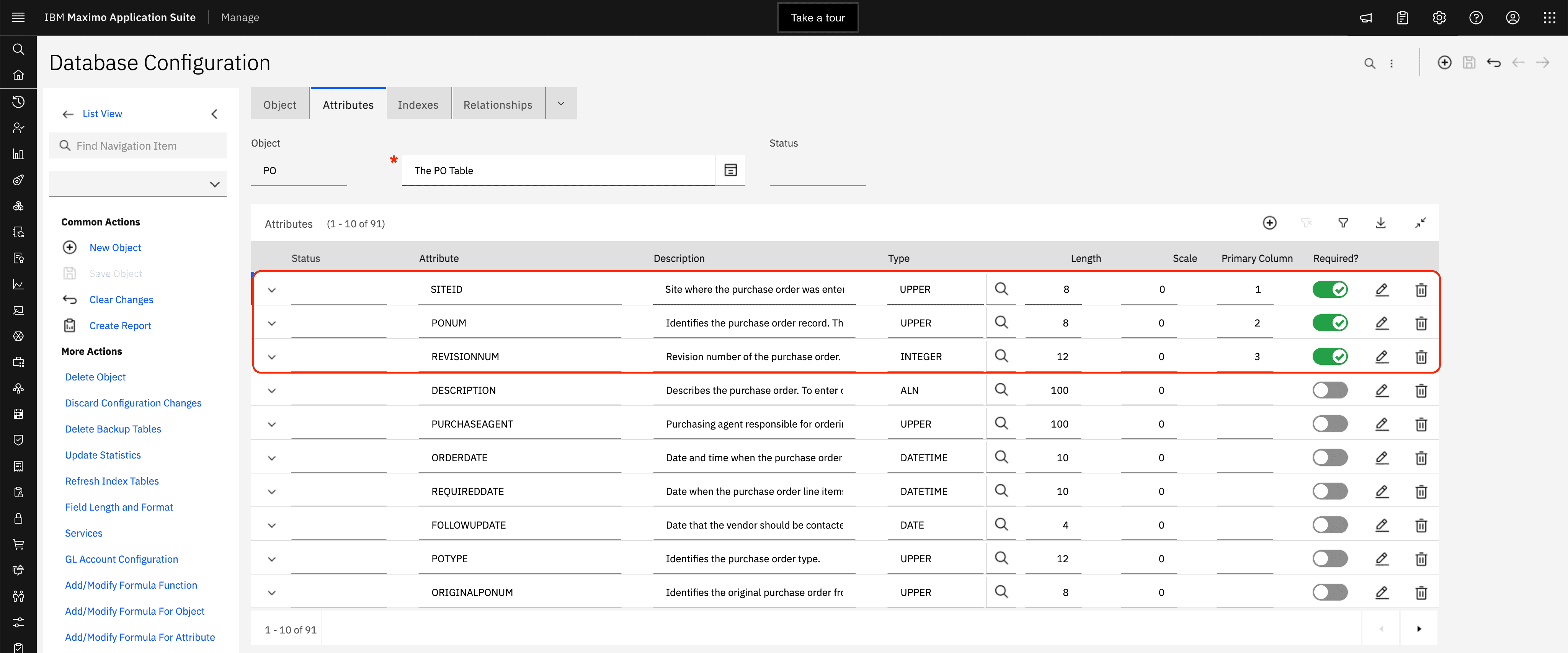The image size is (1568, 653).
Task: Open the user profile icon
Action: (x=1512, y=18)
